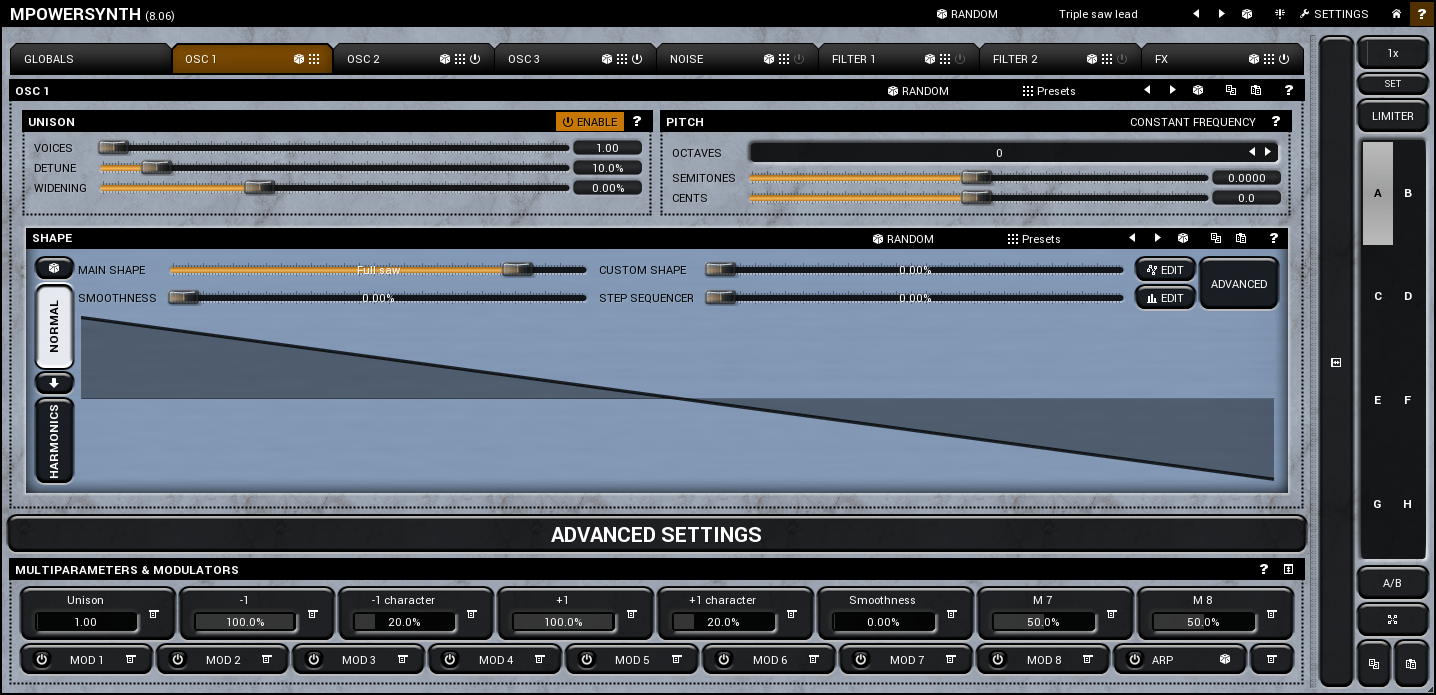Toggle FILTER 2 power switch on tab
This screenshot has width=1436, height=695.
(x=1122, y=59)
